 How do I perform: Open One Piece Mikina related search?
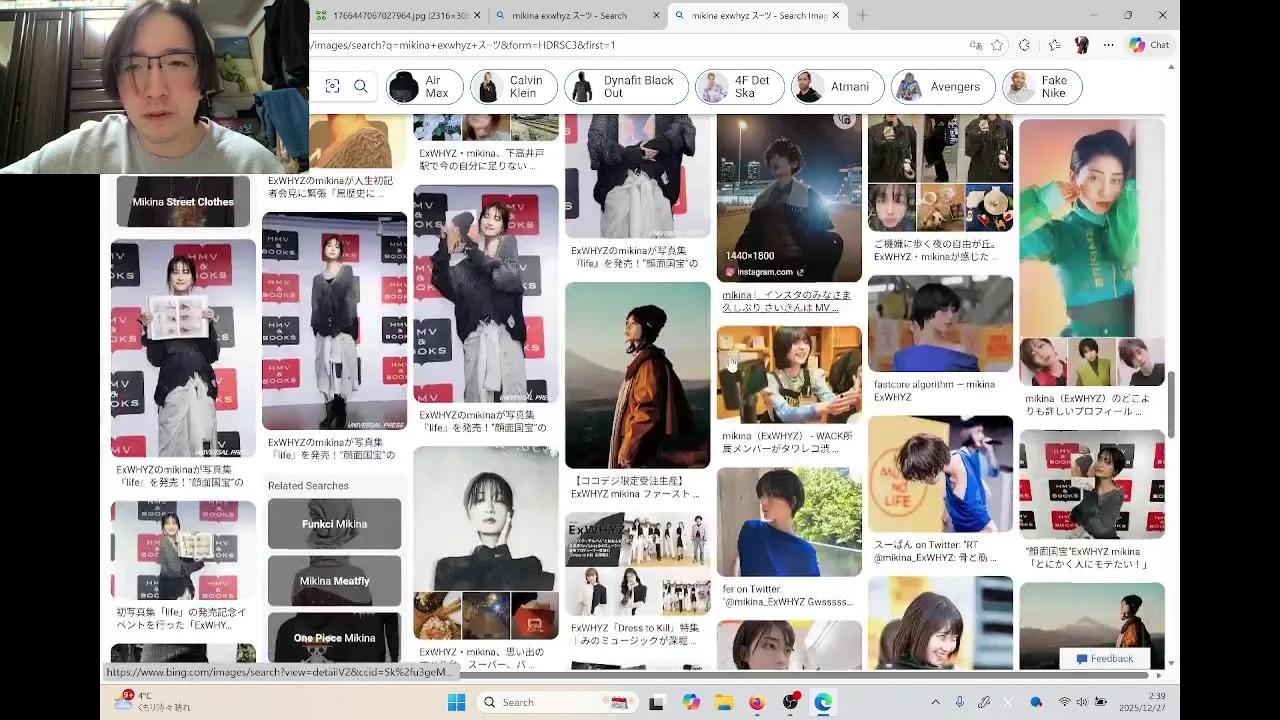(334, 638)
